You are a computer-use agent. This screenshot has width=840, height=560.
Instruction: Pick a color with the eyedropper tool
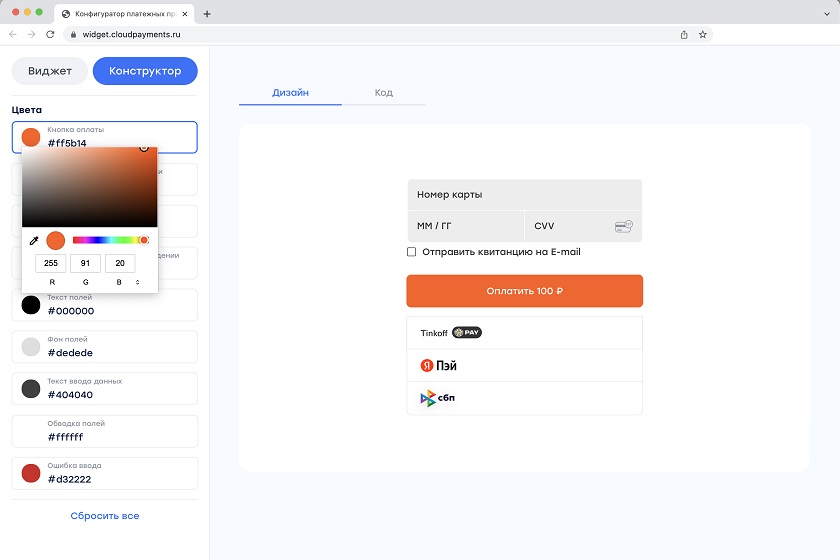33,241
